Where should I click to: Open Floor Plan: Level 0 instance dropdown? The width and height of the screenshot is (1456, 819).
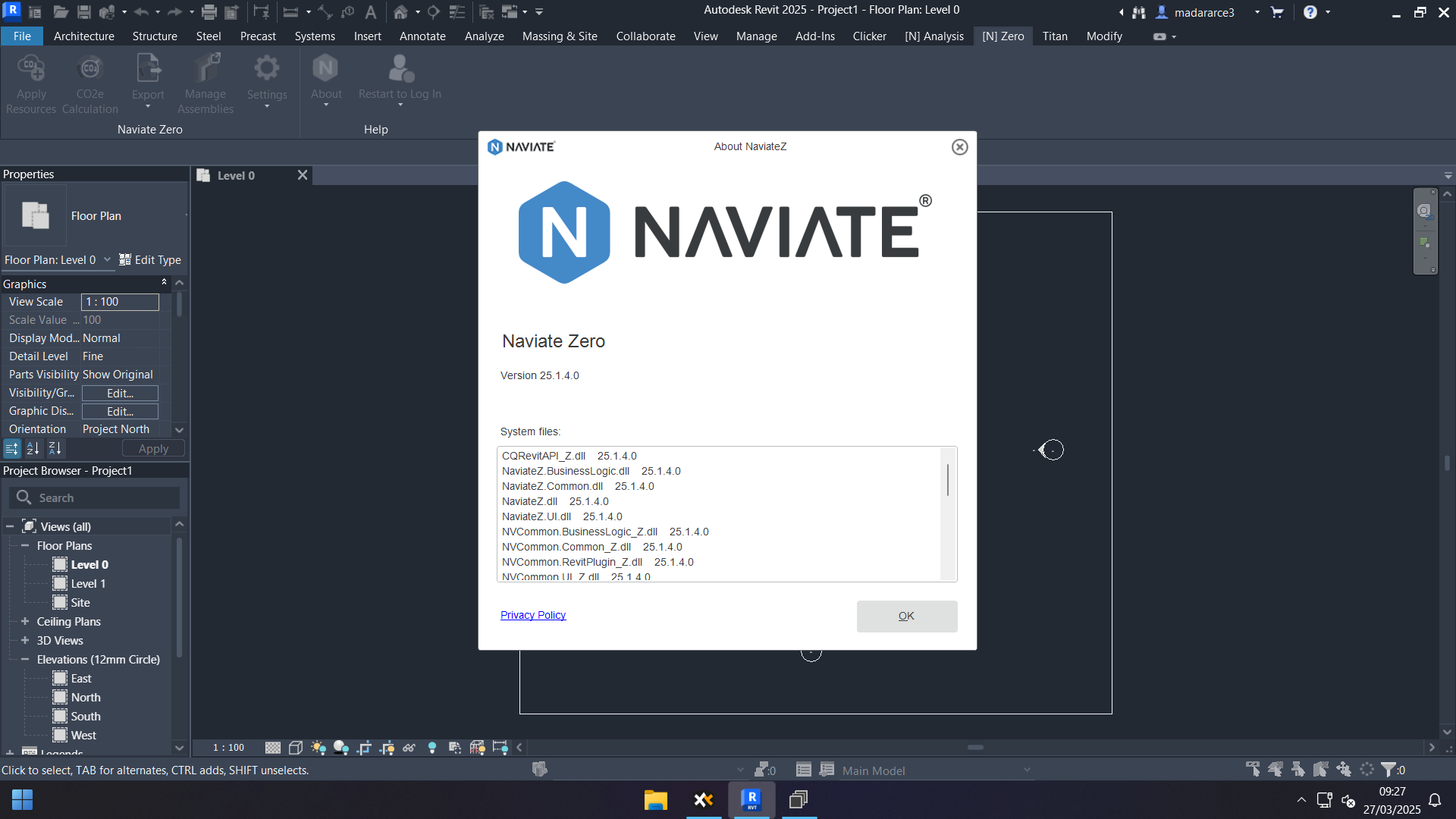[x=107, y=259]
